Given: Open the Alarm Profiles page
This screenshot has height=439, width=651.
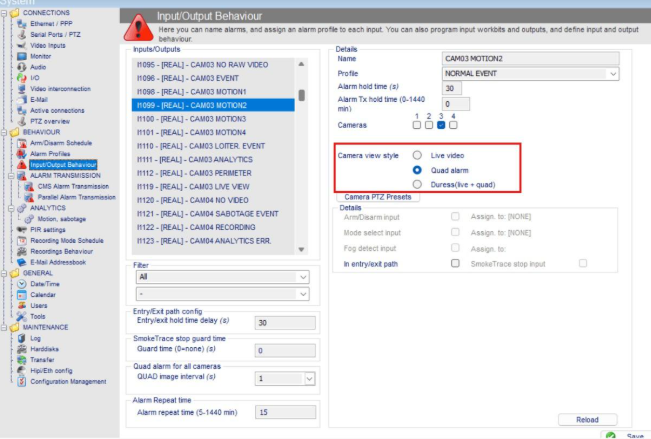Looking at the screenshot, I should click(x=50, y=153).
